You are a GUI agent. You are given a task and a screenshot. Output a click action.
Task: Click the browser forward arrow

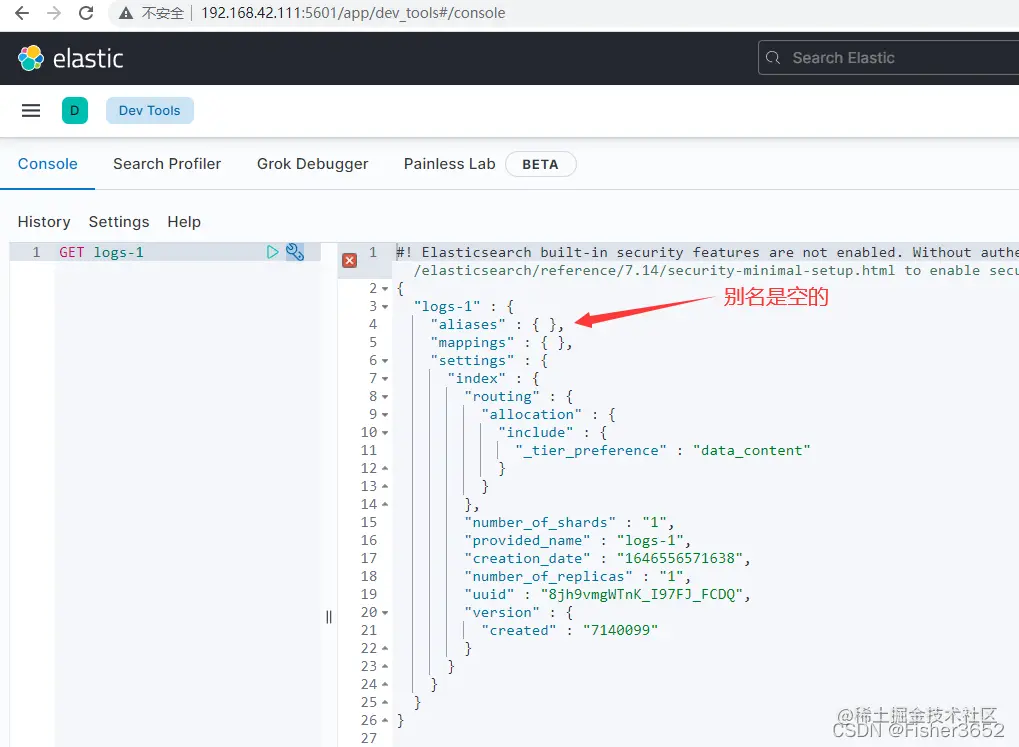coord(54,13)
